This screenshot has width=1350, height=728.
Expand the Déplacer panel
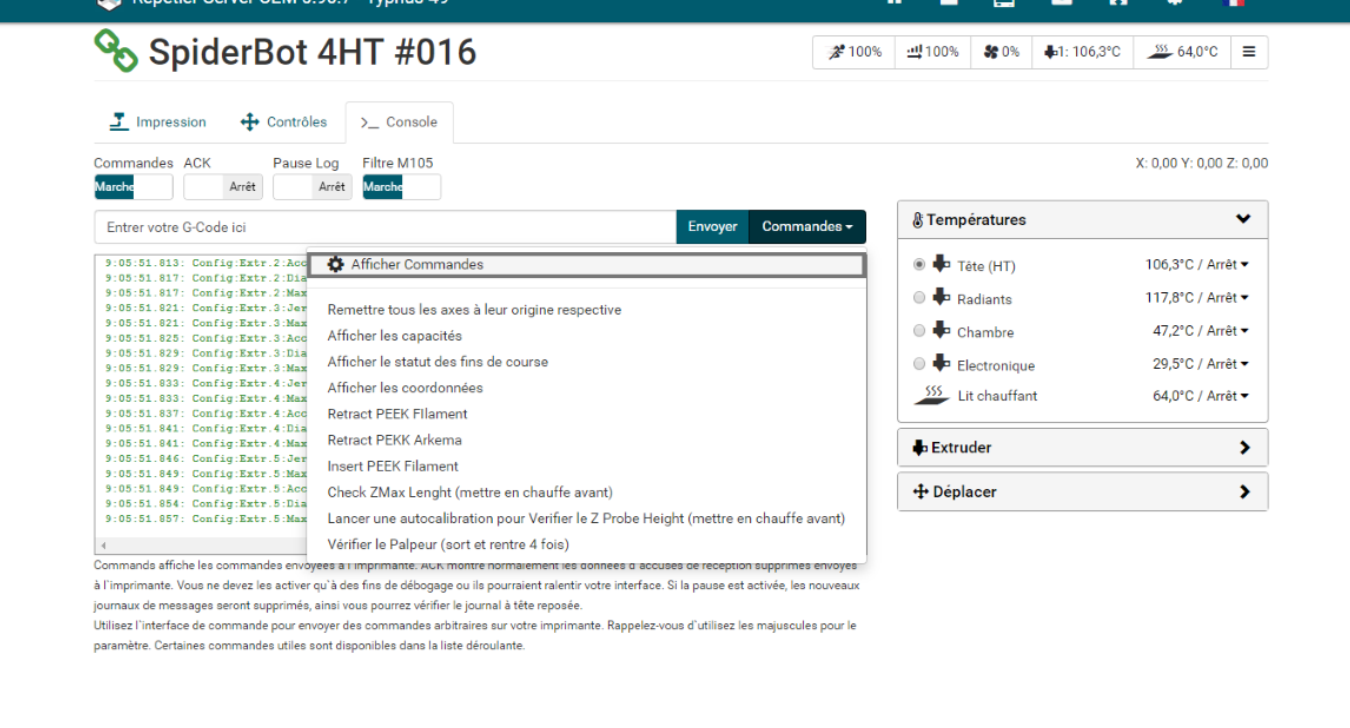coord(1083,492)
